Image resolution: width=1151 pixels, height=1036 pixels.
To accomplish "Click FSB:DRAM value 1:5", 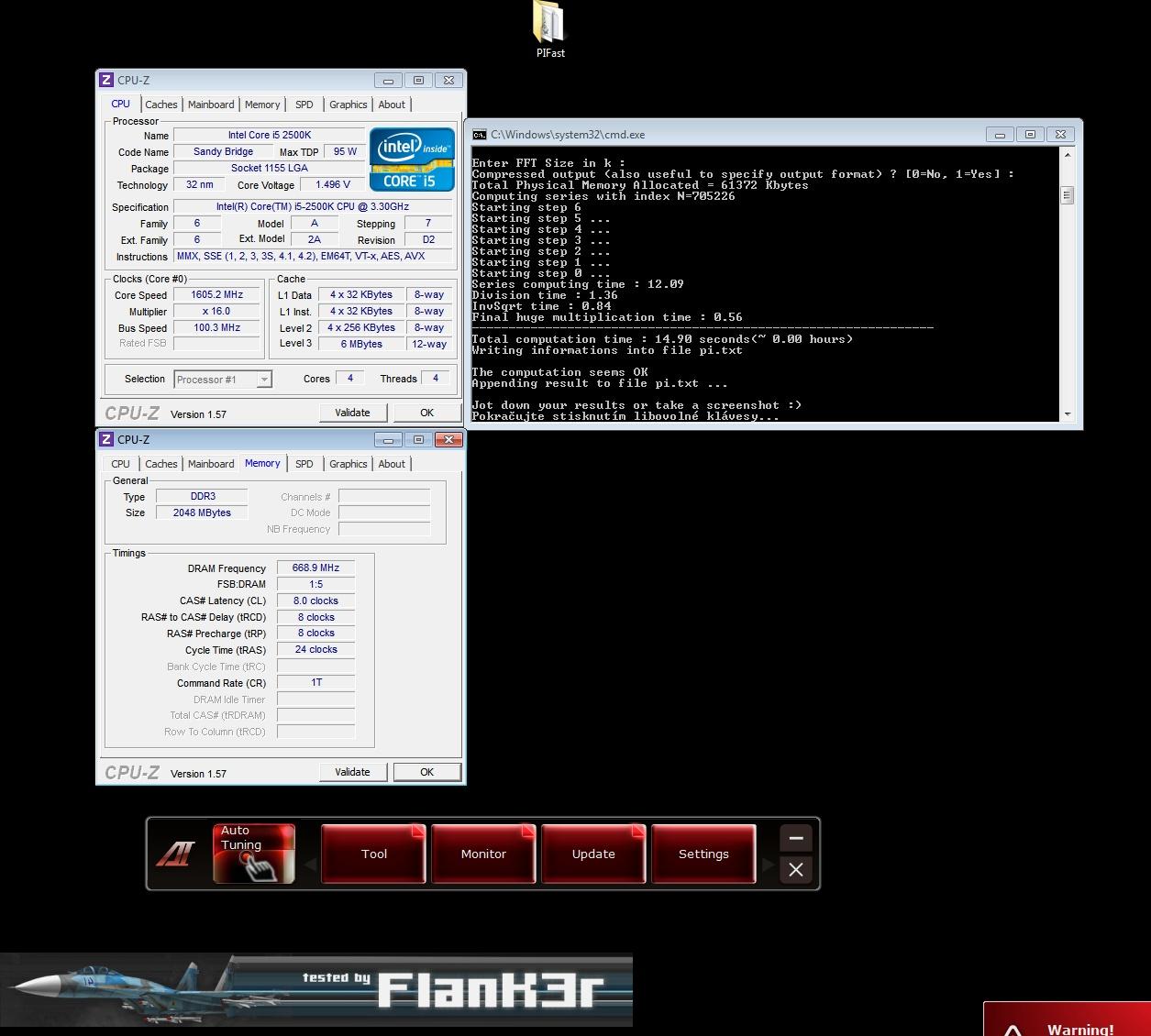I will click(316, 585).
